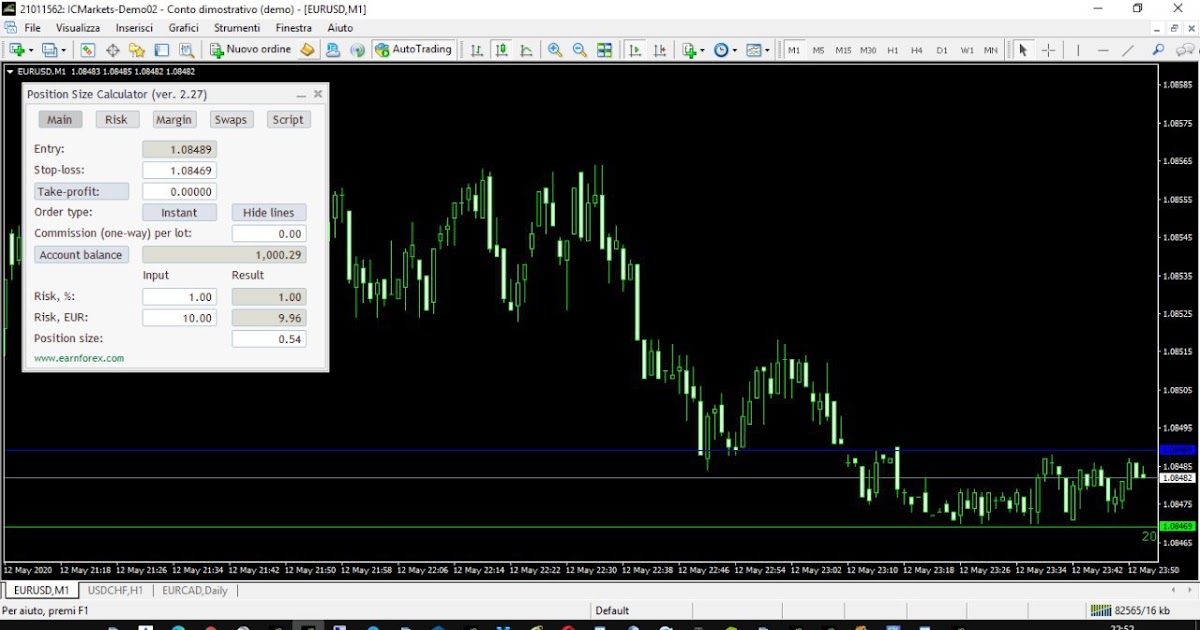Open the Risk tab in Position Size Calculator
Viewport: 1200px width, 630px height.
tap(116, 119)
